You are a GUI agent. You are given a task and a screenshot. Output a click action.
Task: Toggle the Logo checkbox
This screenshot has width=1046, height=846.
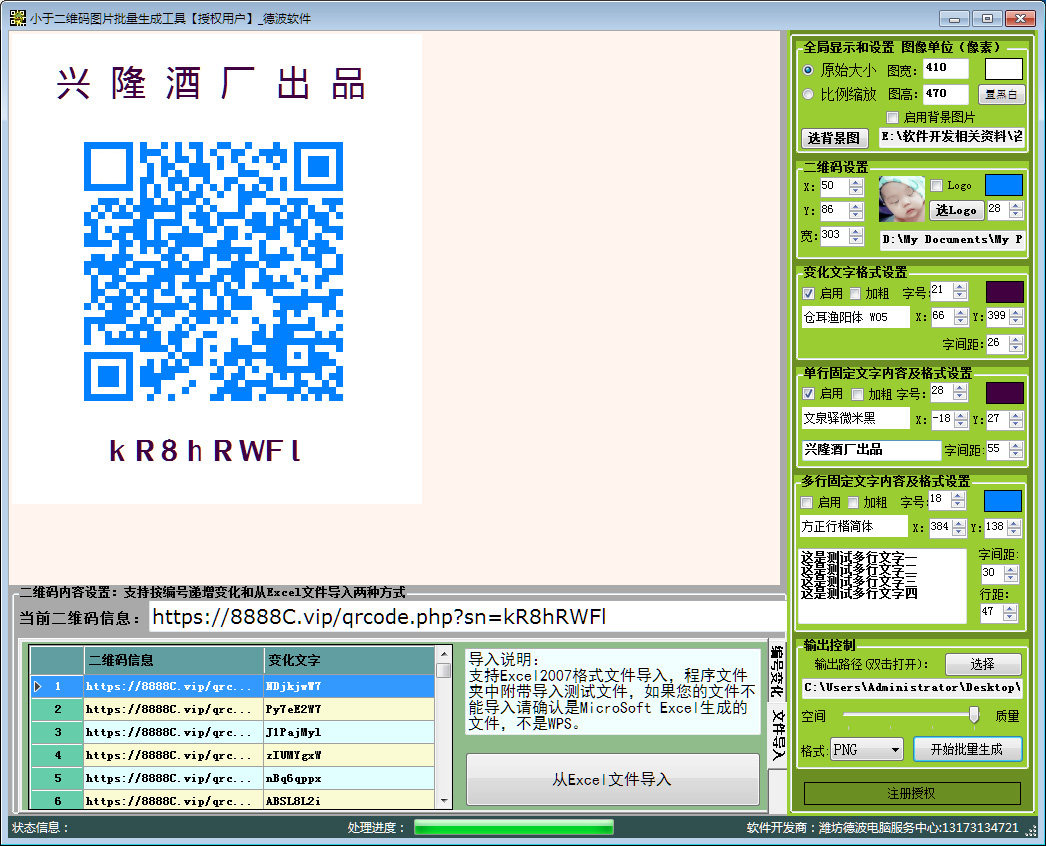click(937, 185)
